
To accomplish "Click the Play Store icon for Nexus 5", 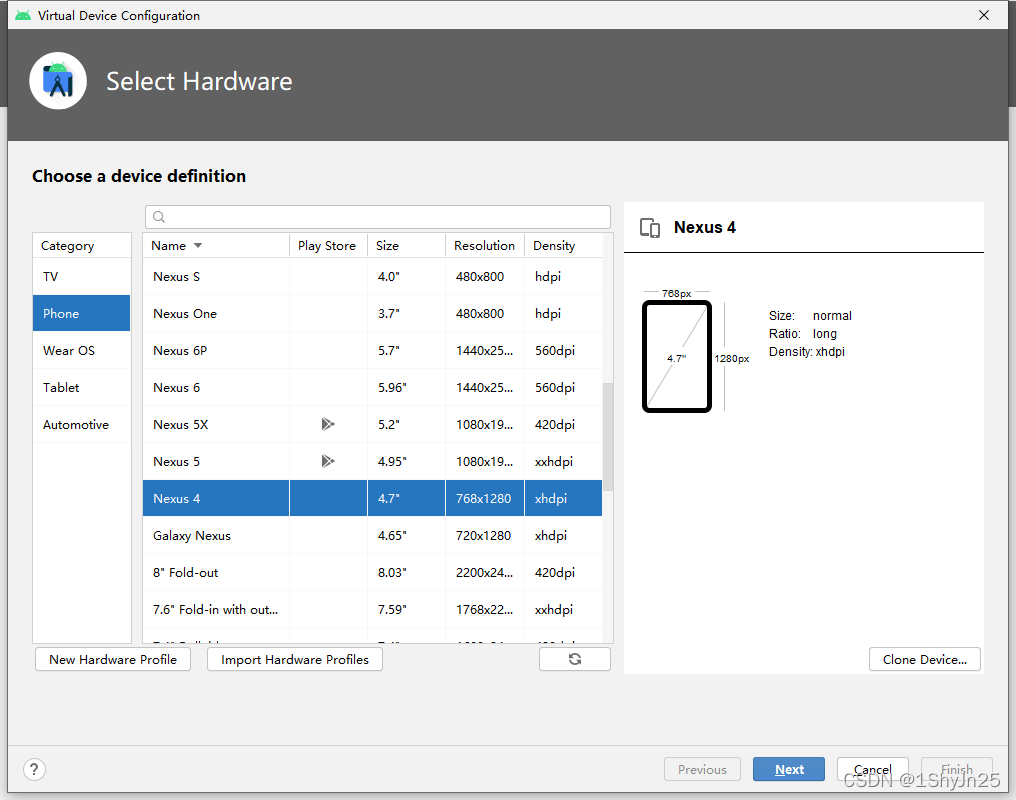I will click(x=328, y=461).
